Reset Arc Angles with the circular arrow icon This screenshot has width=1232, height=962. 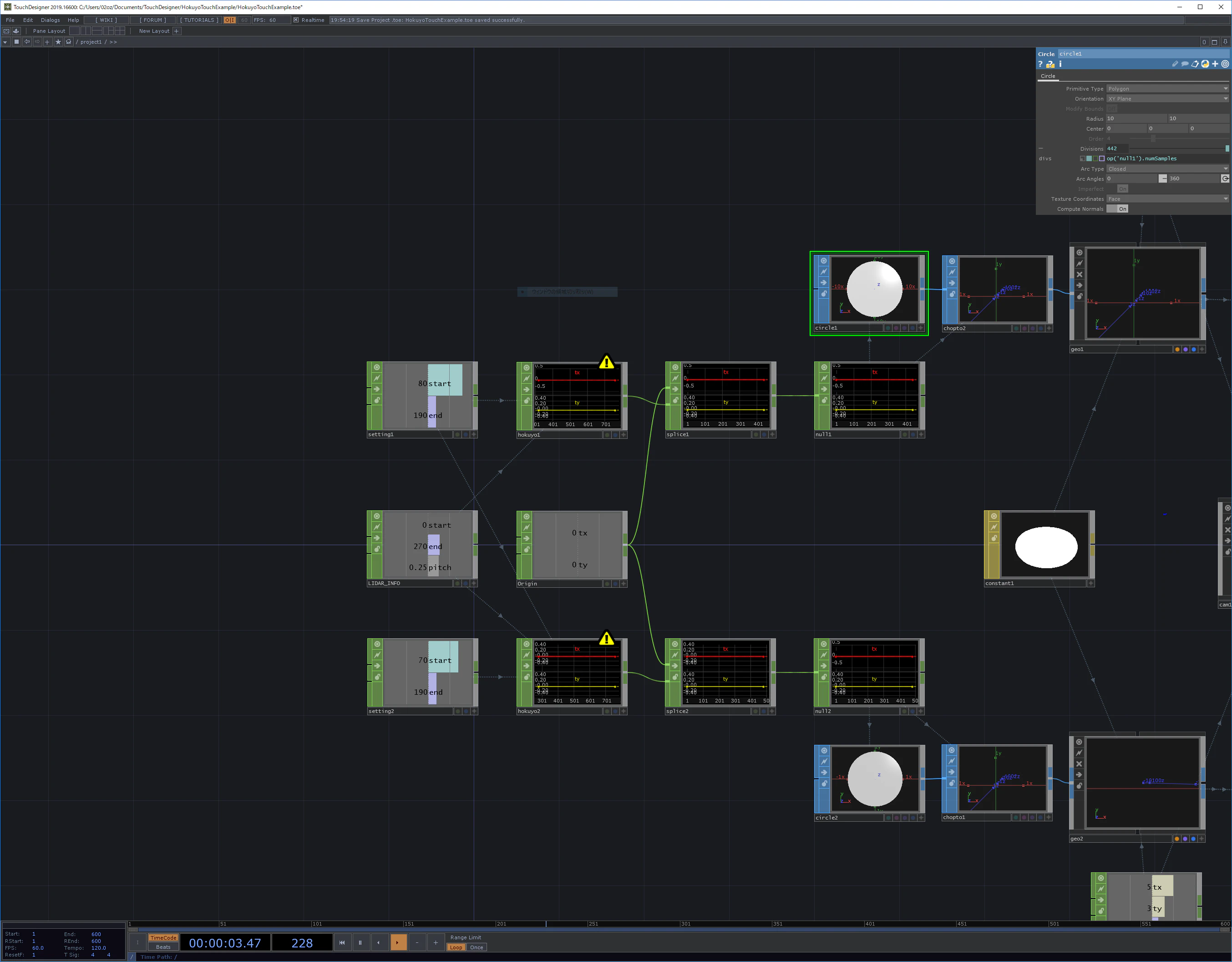[1225, 179]
